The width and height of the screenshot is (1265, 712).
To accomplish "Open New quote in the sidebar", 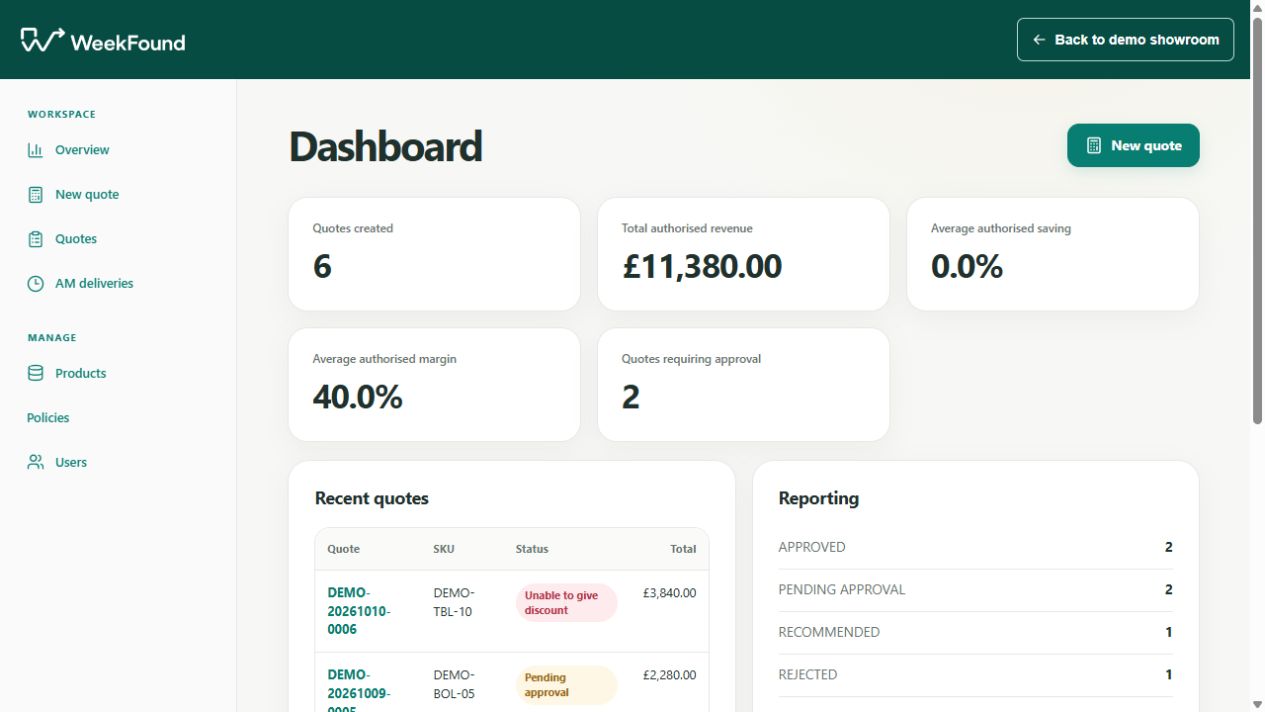I will coord(87,195).
